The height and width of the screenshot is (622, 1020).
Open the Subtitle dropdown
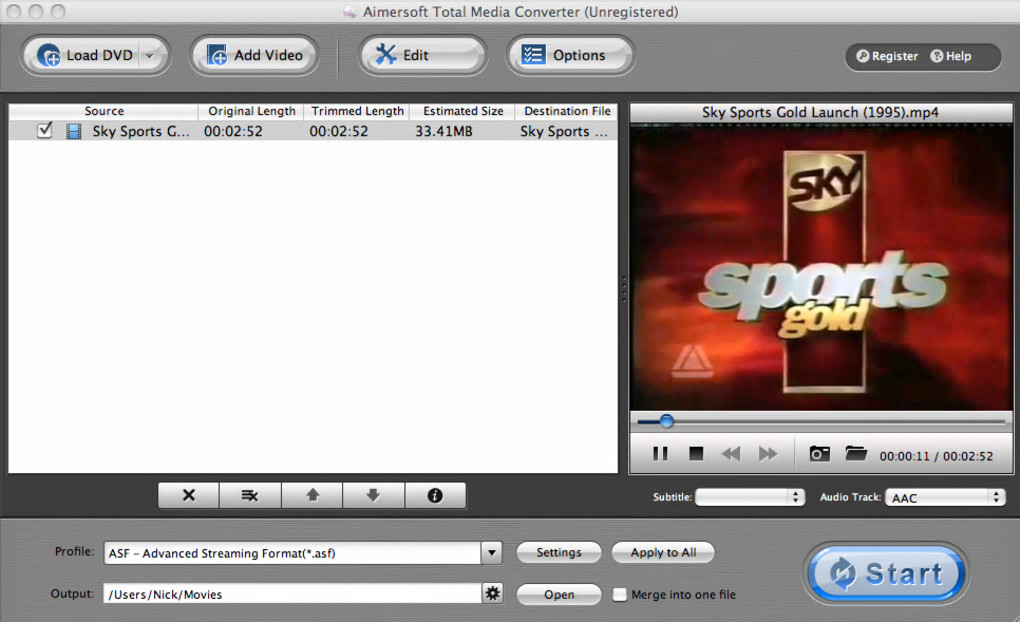click(749, 497)
